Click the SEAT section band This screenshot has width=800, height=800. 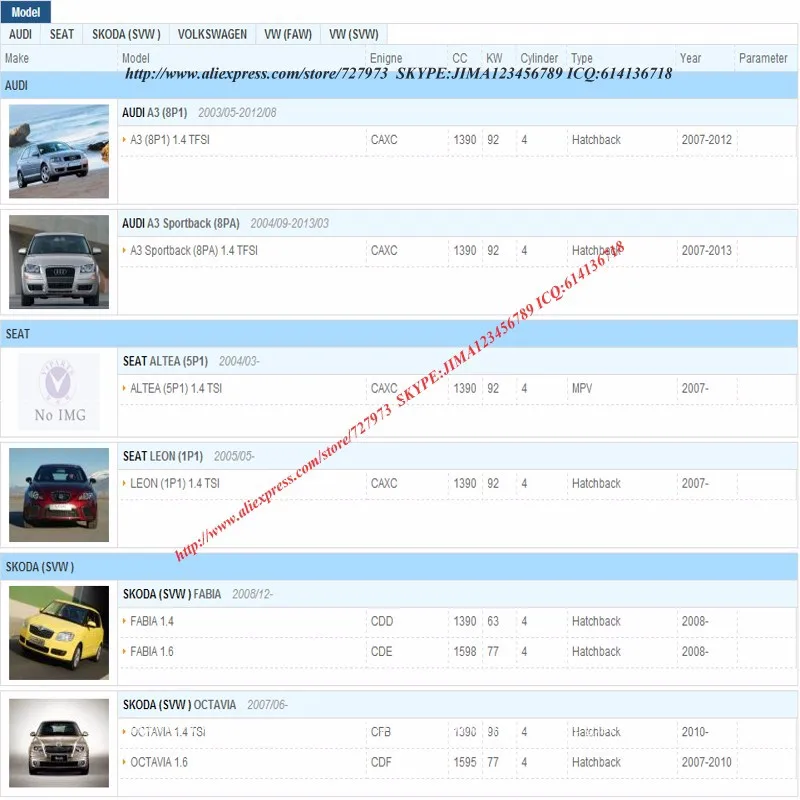(399, 334)
